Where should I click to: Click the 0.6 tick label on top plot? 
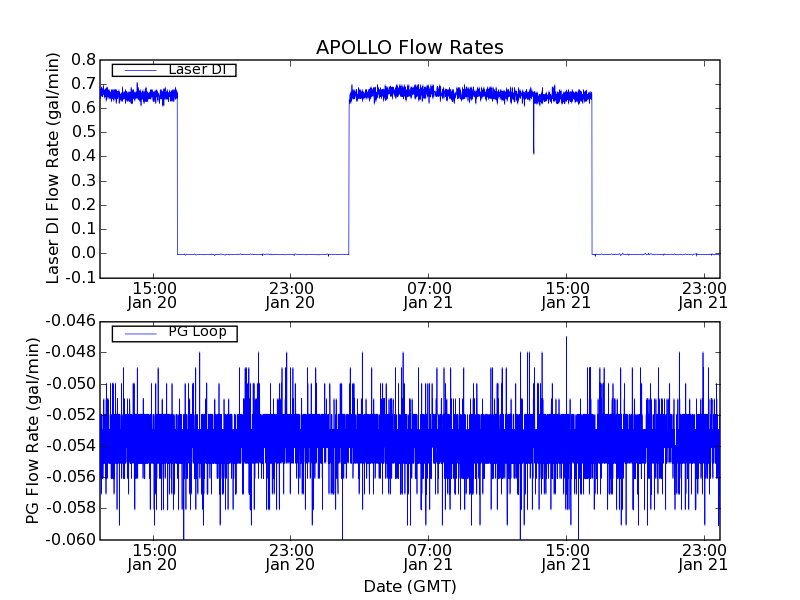[x=83, y=108]
